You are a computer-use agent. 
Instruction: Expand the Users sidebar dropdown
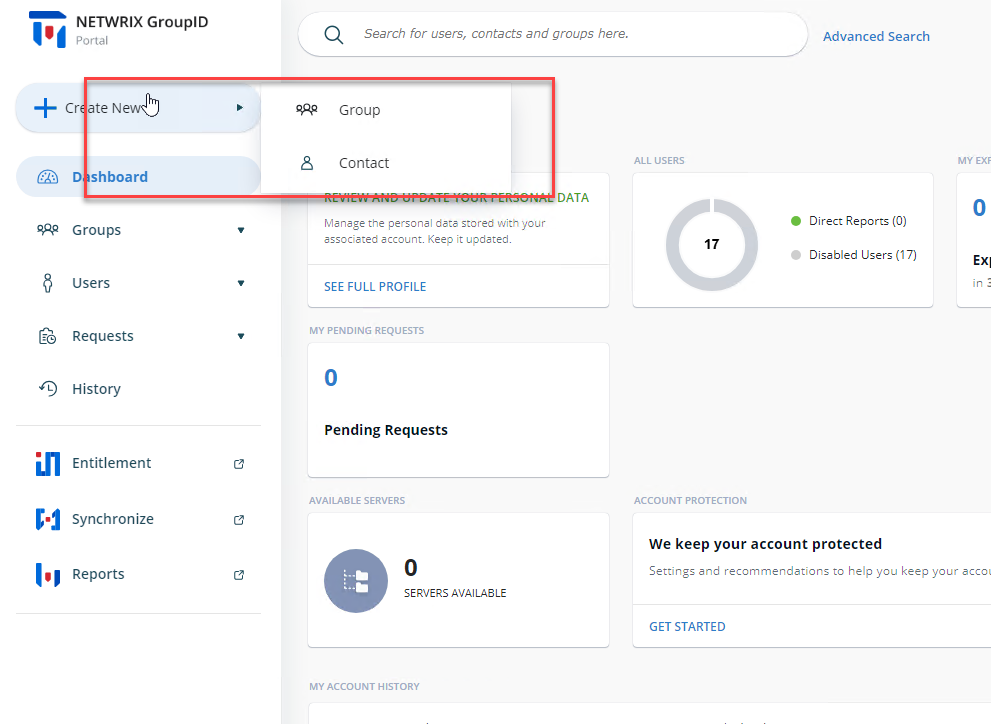[x=240, y=283]
